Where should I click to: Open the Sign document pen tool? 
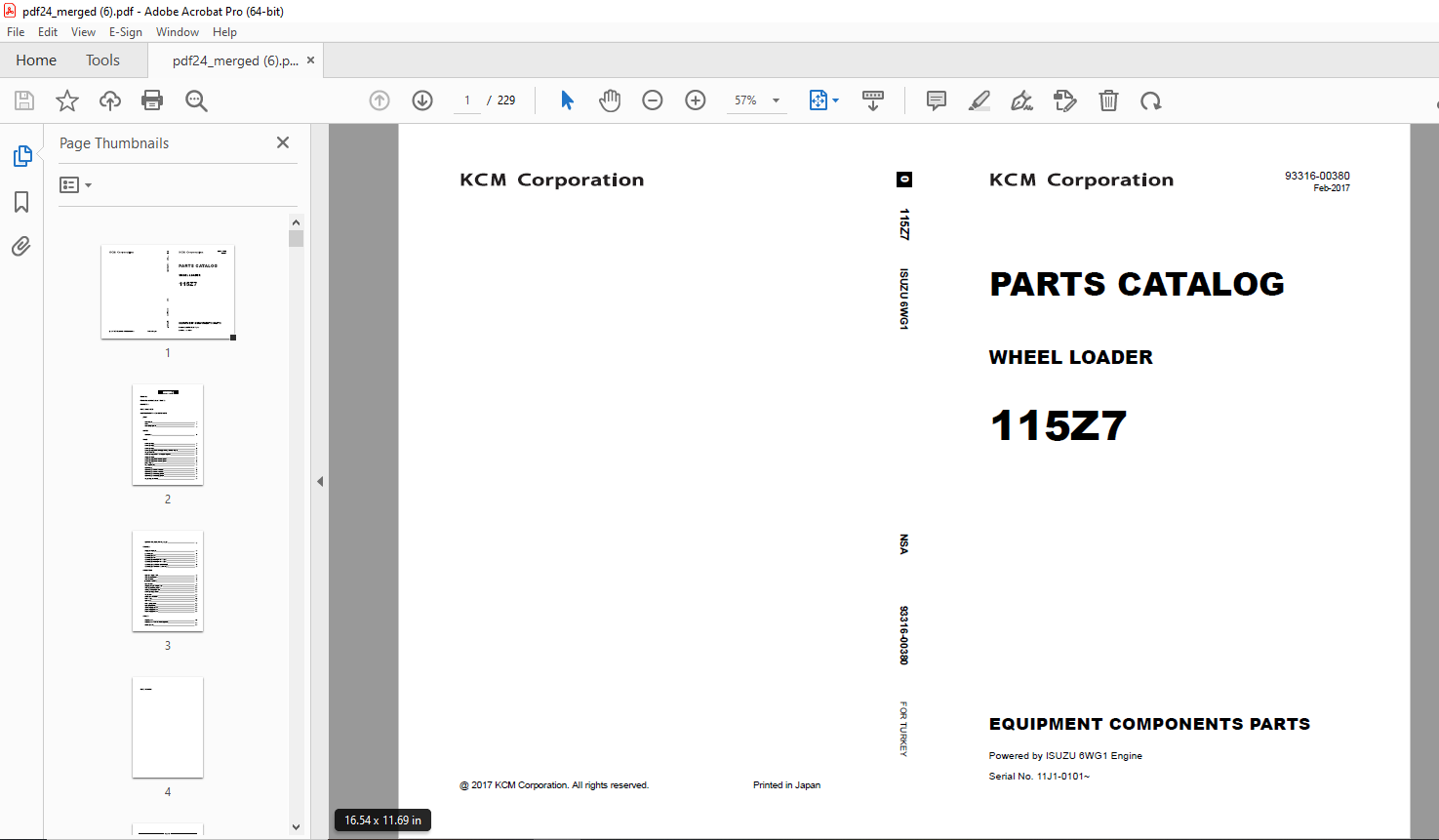(1021, 100)
